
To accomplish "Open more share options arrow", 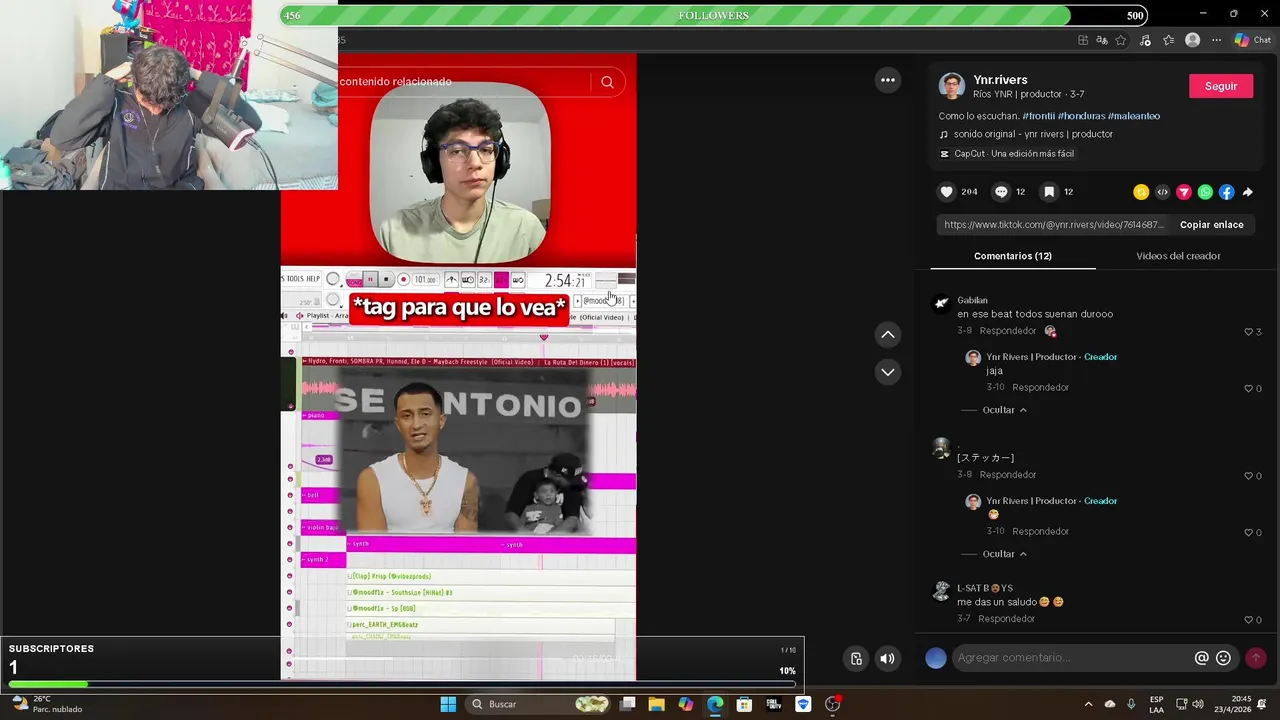I will tap(1247, 192).
